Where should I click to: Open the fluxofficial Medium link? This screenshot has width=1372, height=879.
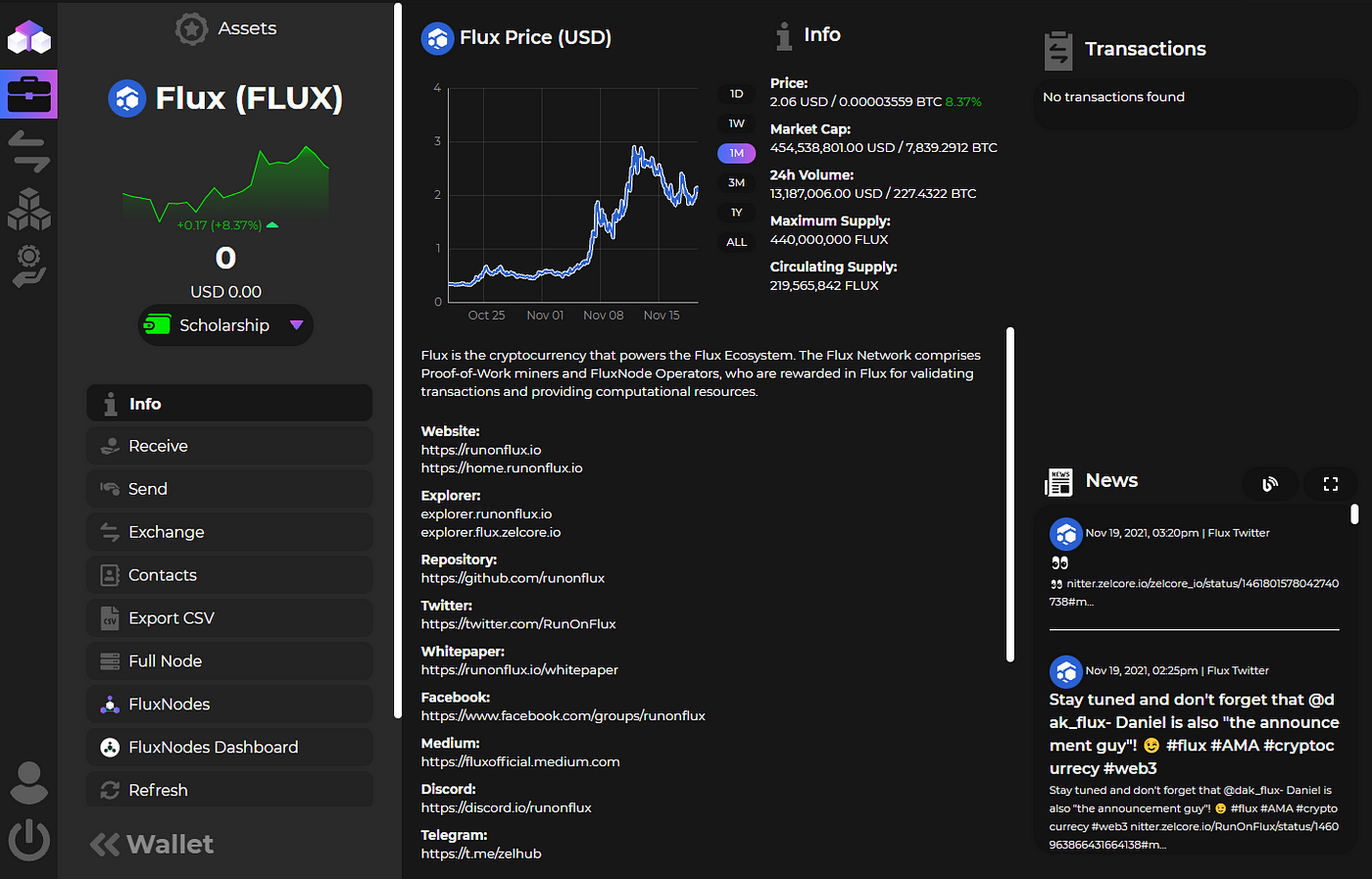520,762
